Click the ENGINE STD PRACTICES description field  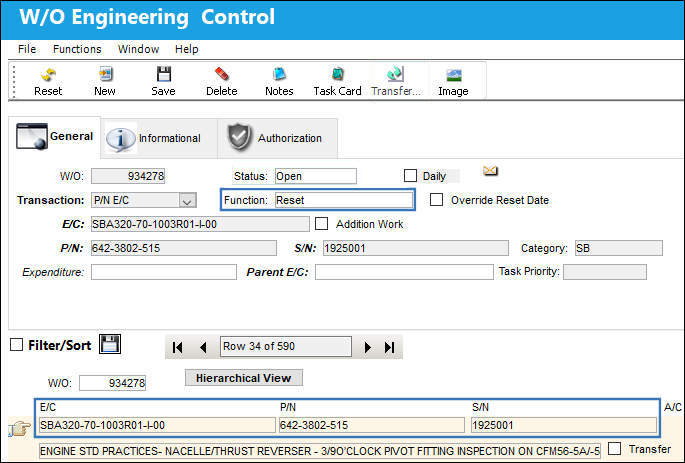tap(320, 451)
